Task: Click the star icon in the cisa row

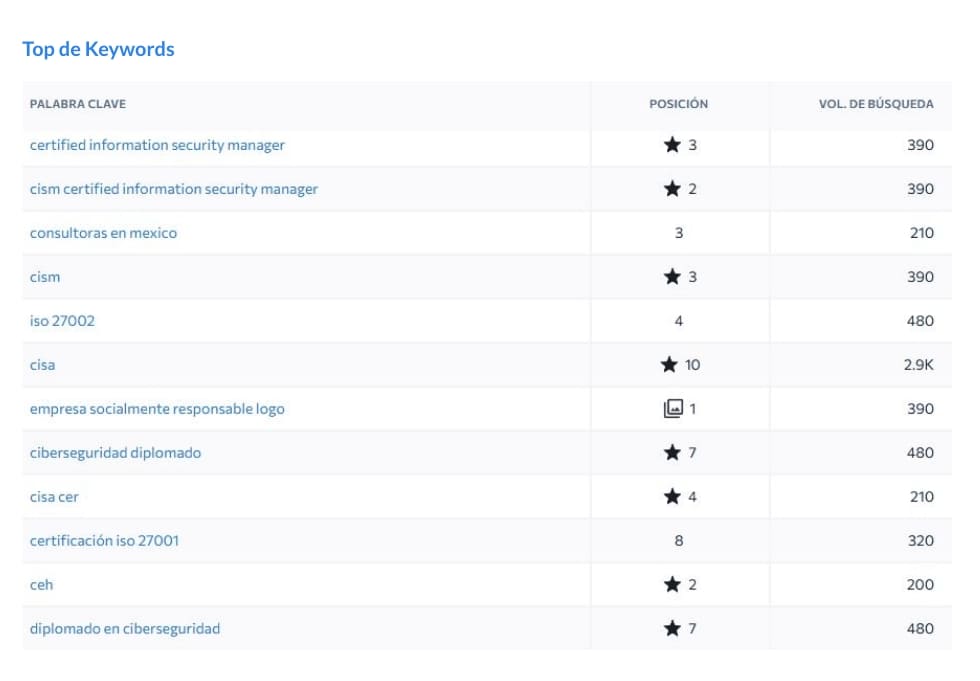Action: click(x=669, y=365)
